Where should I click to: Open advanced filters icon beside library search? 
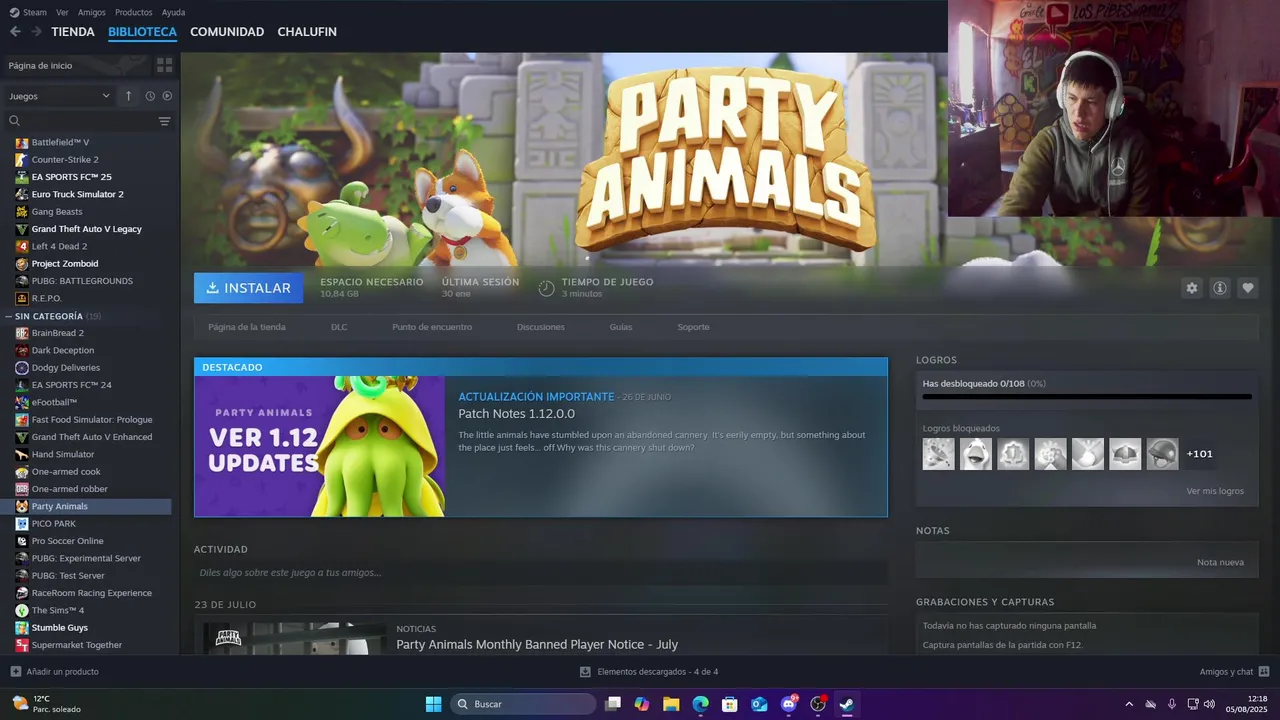(x=164, y=121)
